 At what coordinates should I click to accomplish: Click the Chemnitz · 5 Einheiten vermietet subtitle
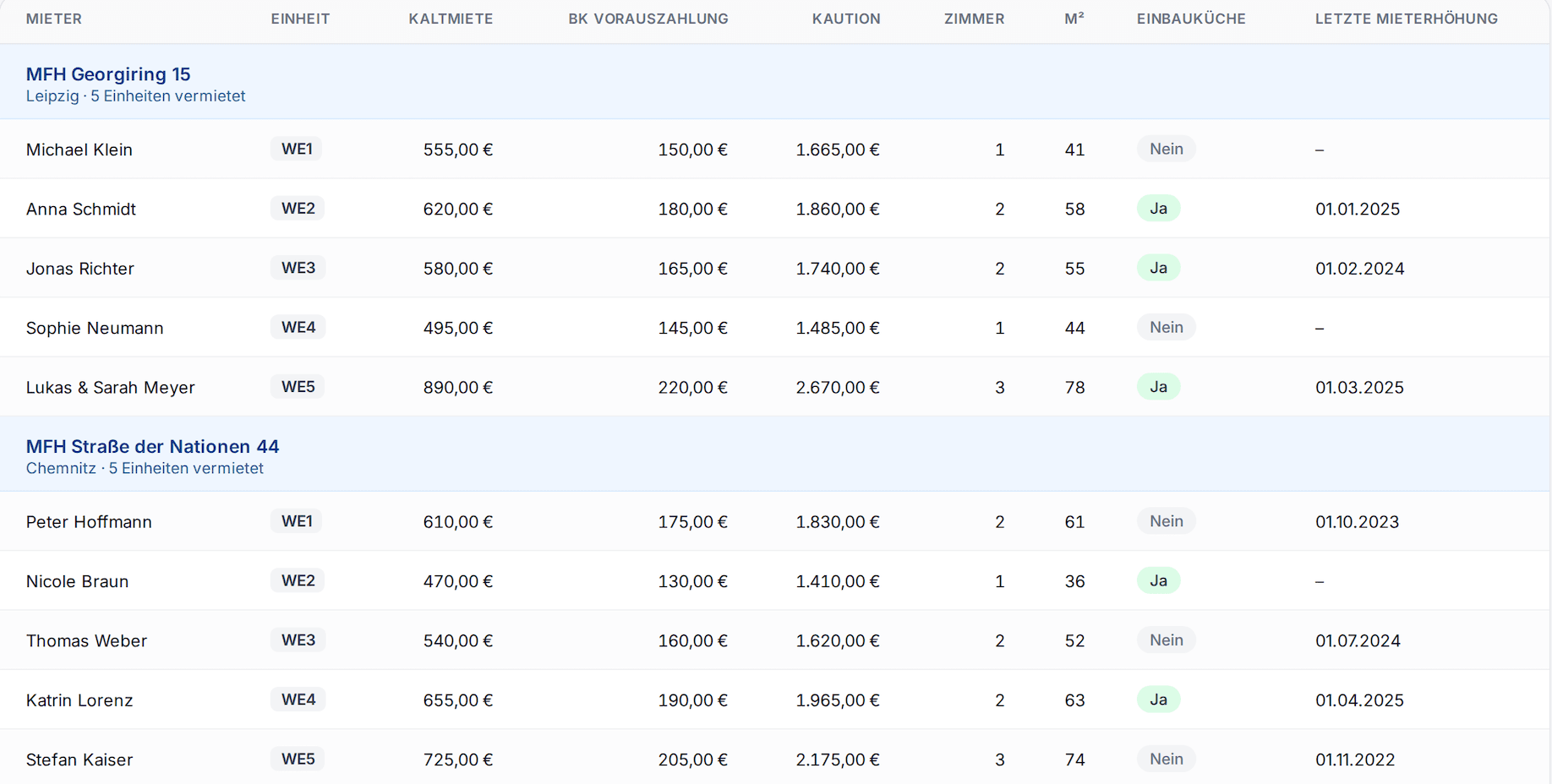[145, 468]
